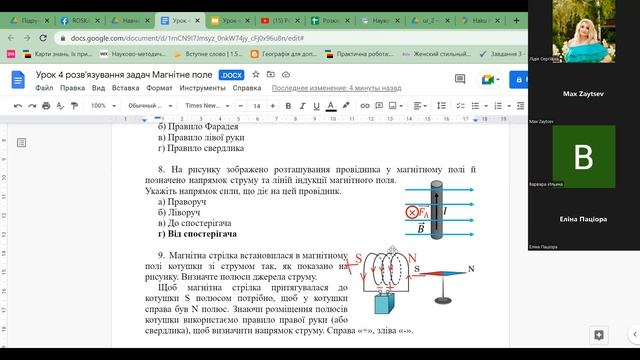Click the Undo icon in the toolbar

pos(18,106)
